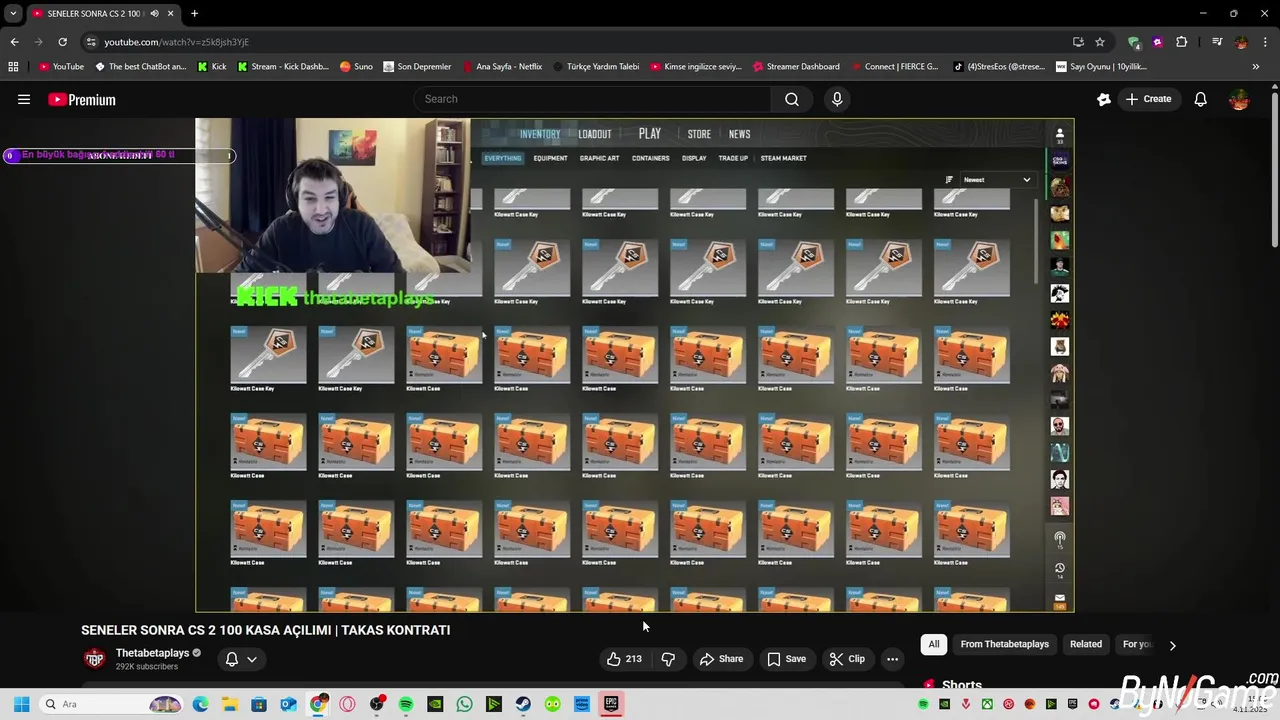Open the YouTube notifications bell
Image resolution: width=1280 pixels, height=720 pixels.
point(1200,99)
